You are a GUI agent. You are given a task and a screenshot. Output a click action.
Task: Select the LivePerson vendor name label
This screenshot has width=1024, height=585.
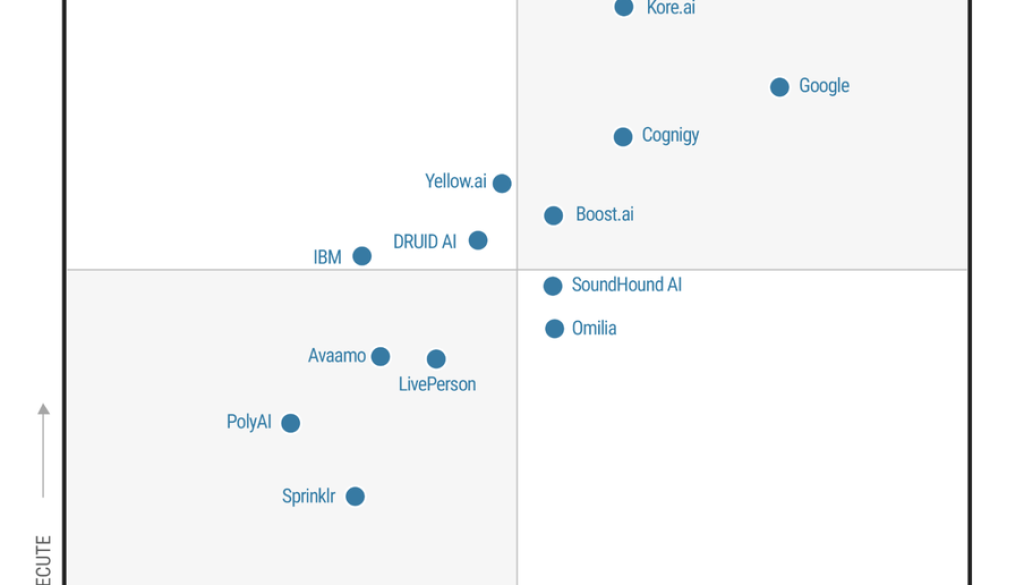click(x=437, y=384)
